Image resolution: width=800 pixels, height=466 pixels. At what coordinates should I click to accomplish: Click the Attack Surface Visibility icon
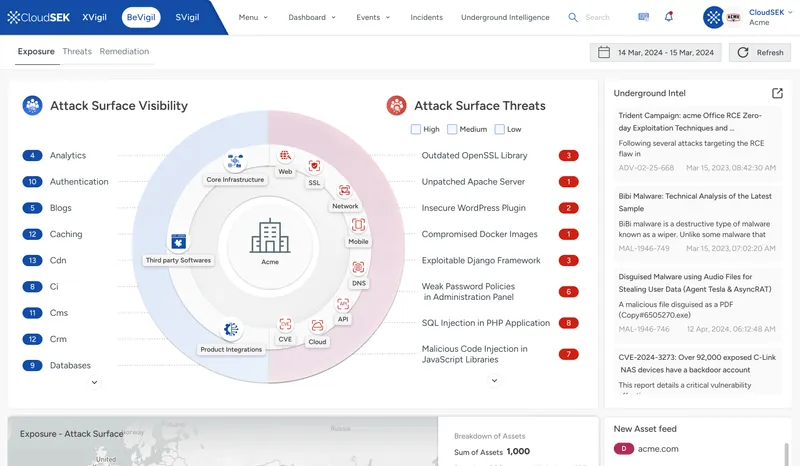(33, 106)
